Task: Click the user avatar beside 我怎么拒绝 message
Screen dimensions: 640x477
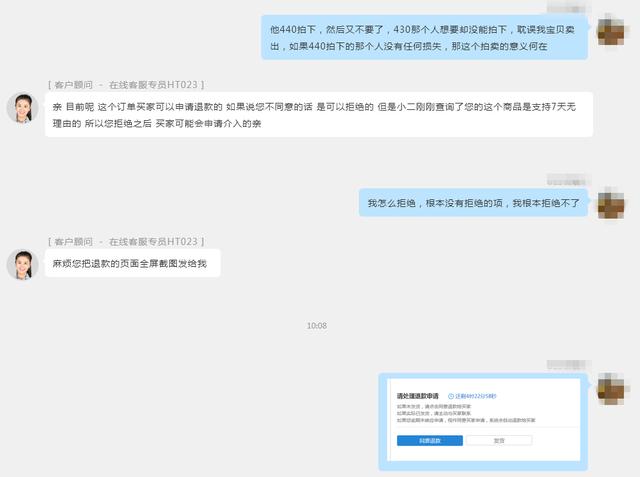Action: click(x=611, y=203)
